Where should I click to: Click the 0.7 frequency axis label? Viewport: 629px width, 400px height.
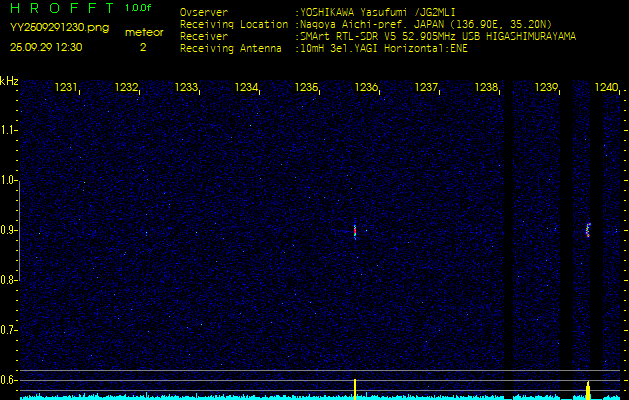tap(9, 330)
